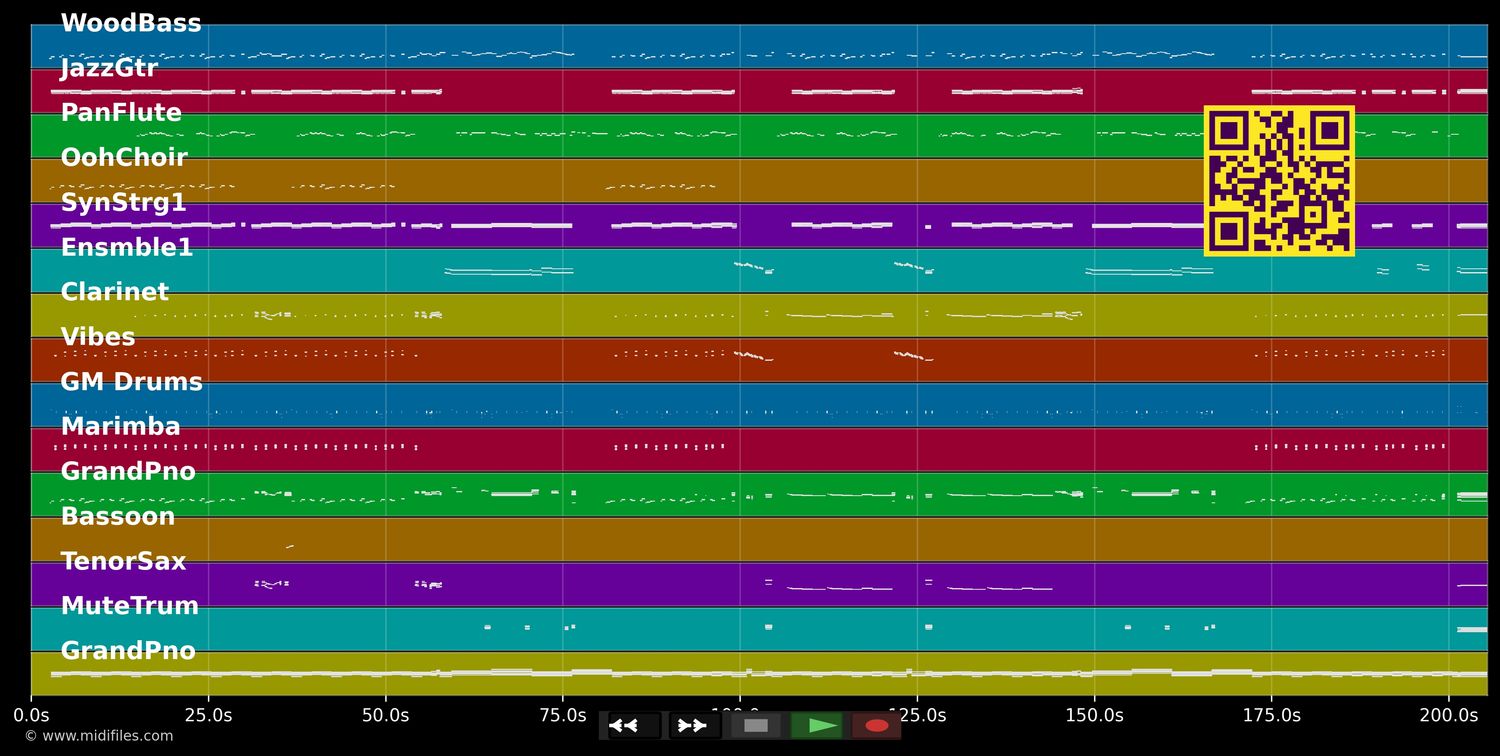
Task: Mute the MuteTrum track
Action: pyautogui.click(x=130, y=605)
